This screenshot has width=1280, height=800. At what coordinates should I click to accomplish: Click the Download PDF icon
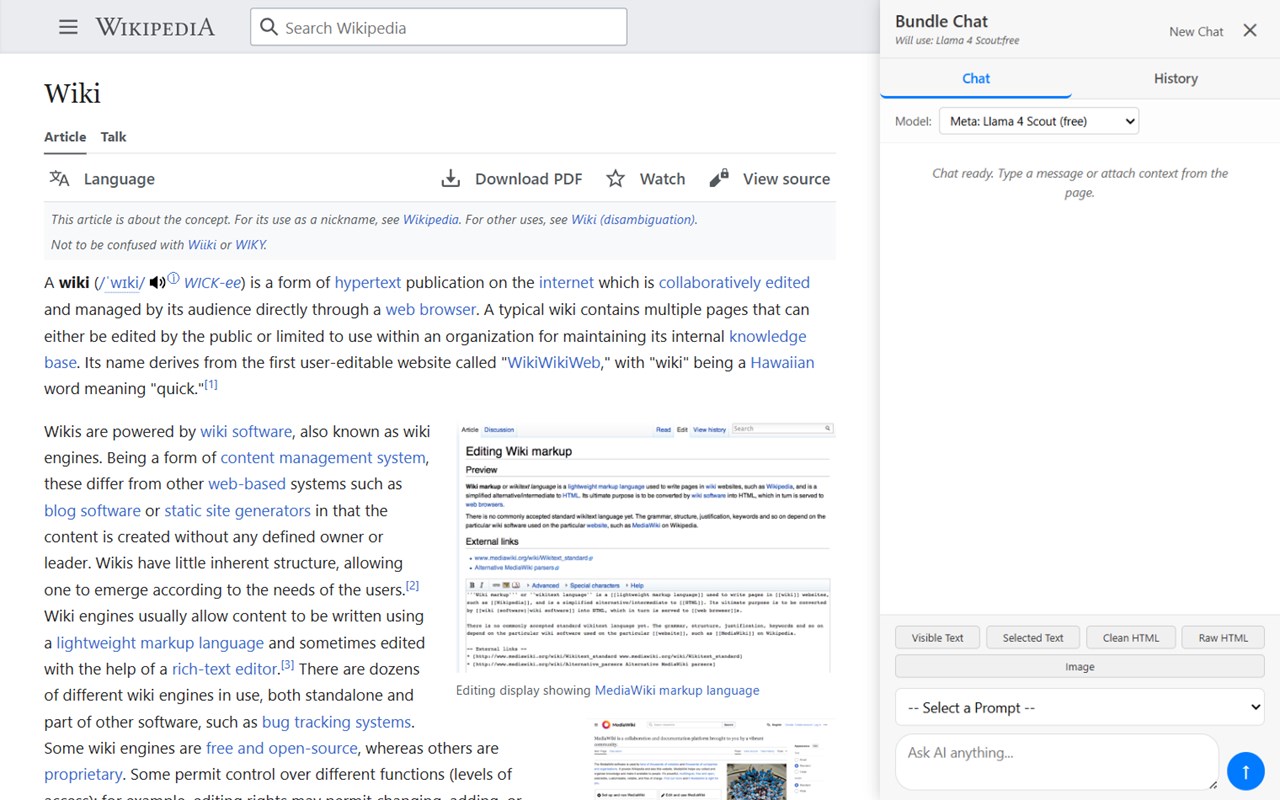(451, 179)
